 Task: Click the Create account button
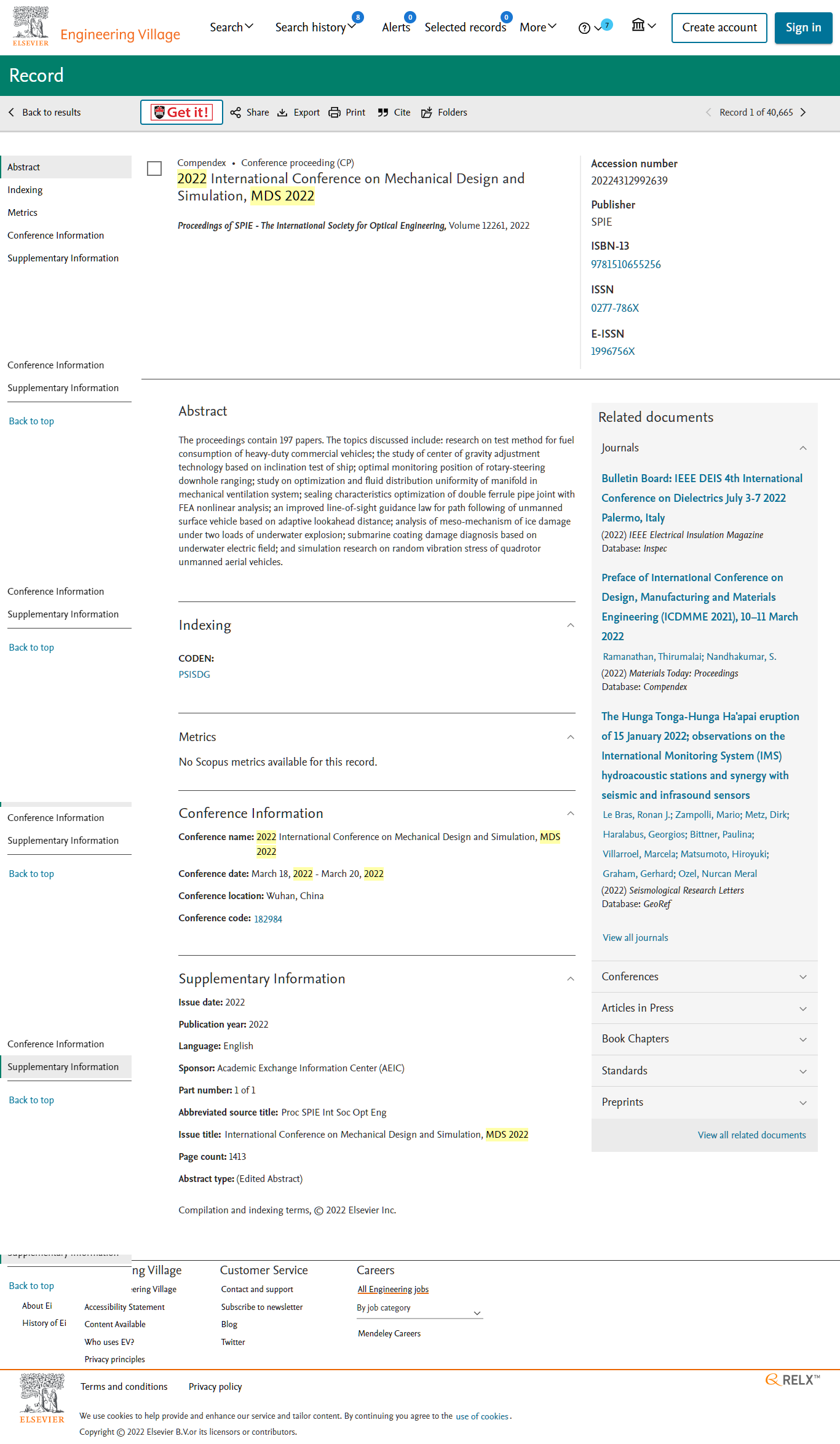(x=719, y=28)
